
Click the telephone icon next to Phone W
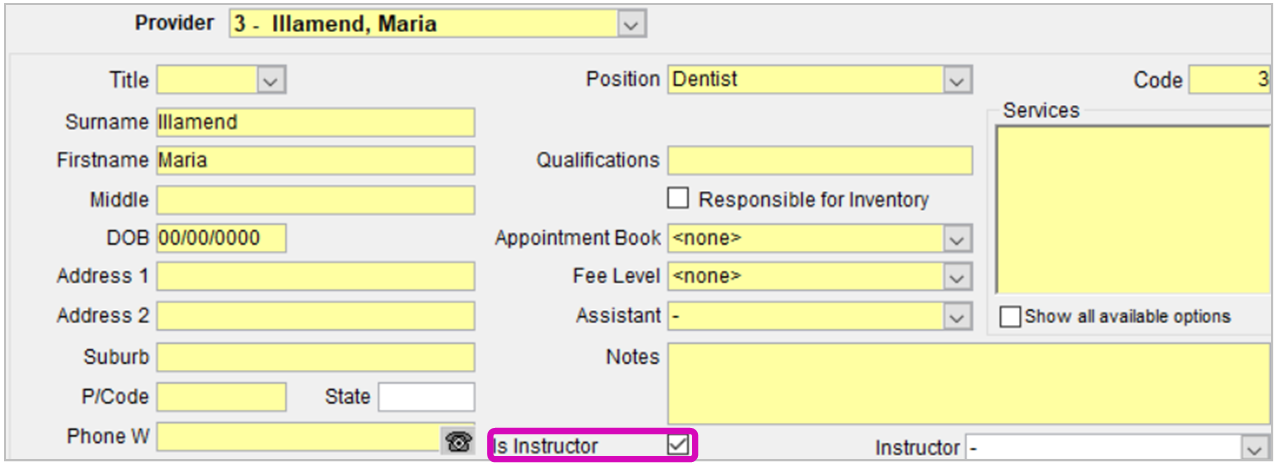(459, 440)
